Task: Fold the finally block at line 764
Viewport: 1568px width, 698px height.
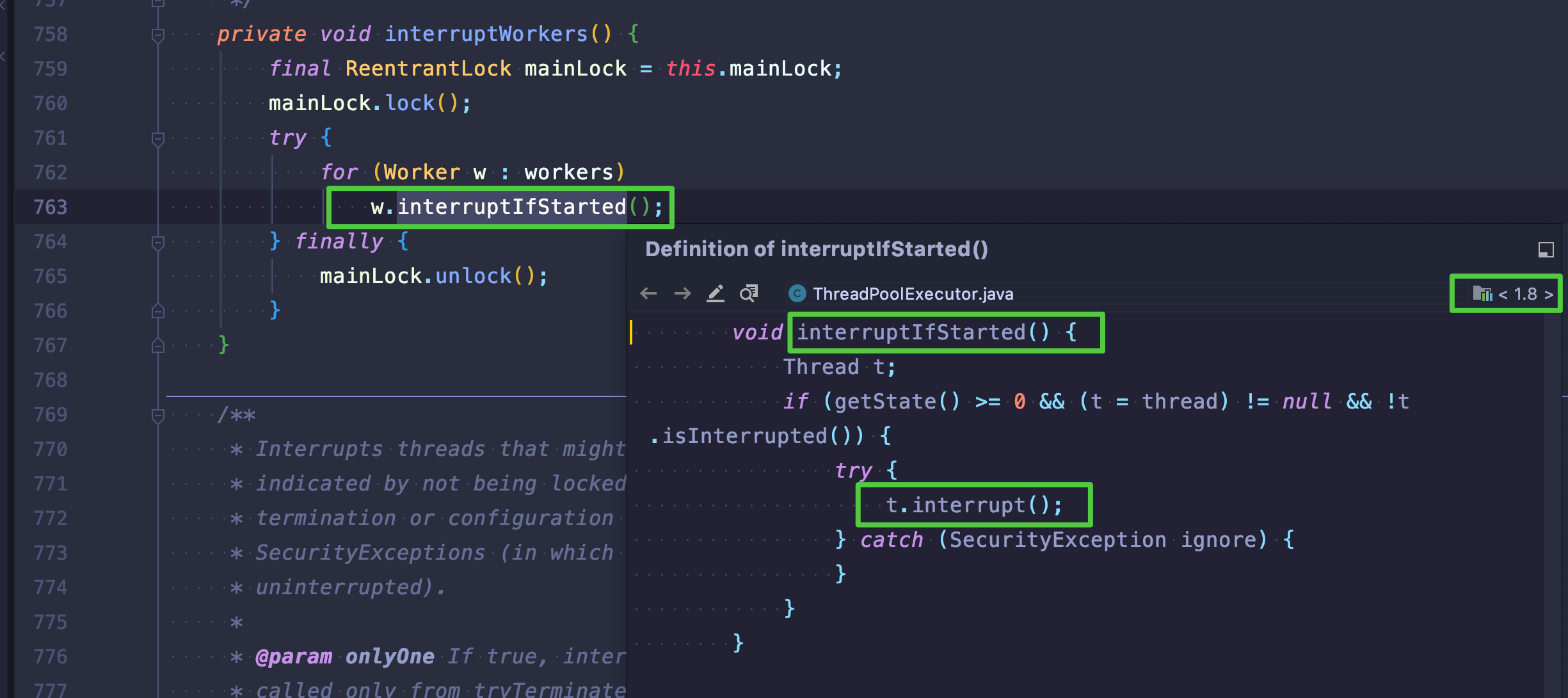Action: pyautogui.click(x=158, y=243)
